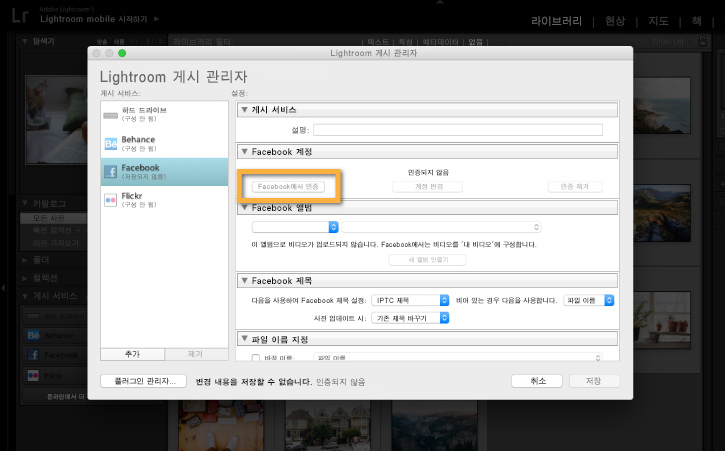Collapse the Facebook 제목 section

click(x=245, y=280)
